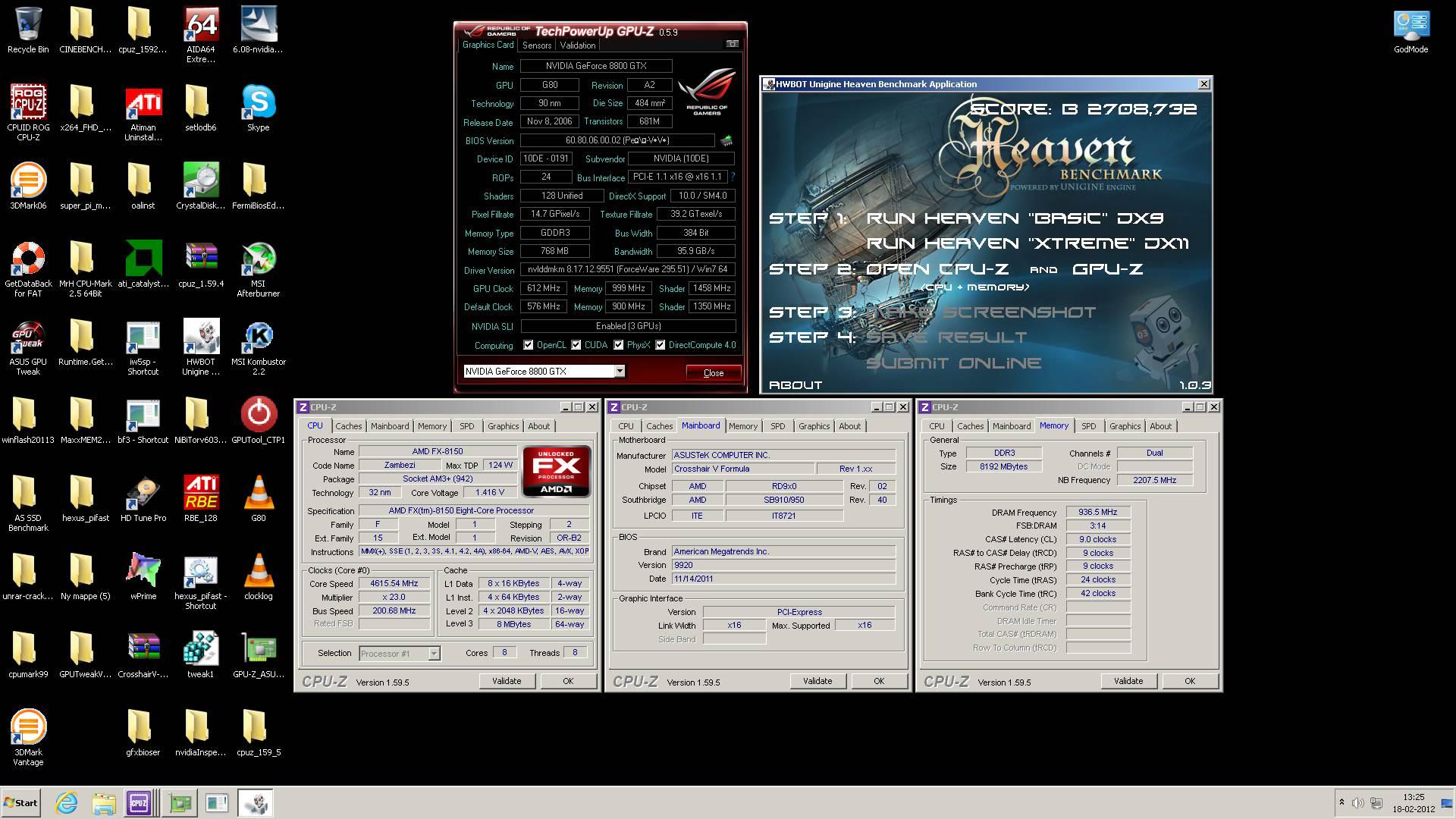Image resolution: width=1456 pixels, height=819 pixels.
Task: Click GPU-Z Name field NVIDIA GeForce 8800 GTX
Action: pyautogui.click(x=596, y=66)
